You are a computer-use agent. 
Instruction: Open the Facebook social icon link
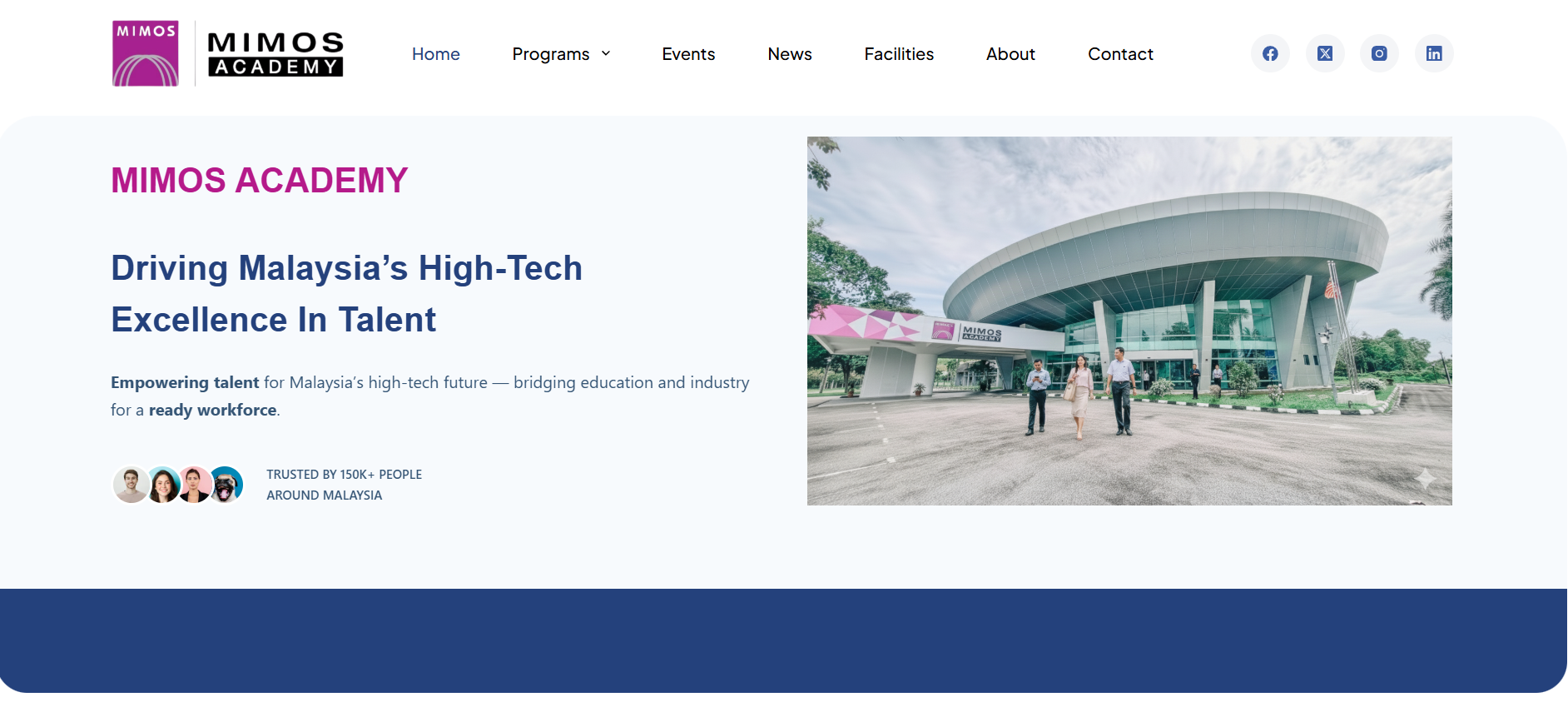pyautogui.click(x=1270, y=54)
